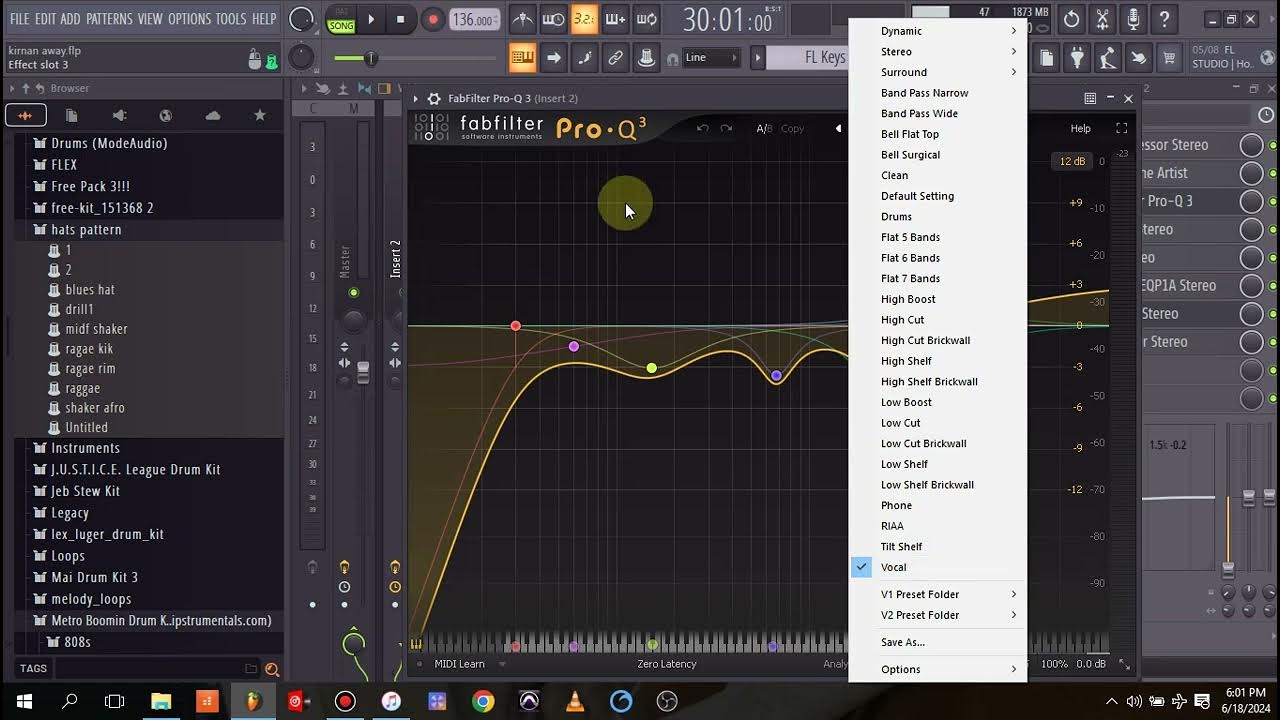Click the undo history circular arrow icon

coord(1071,19)
